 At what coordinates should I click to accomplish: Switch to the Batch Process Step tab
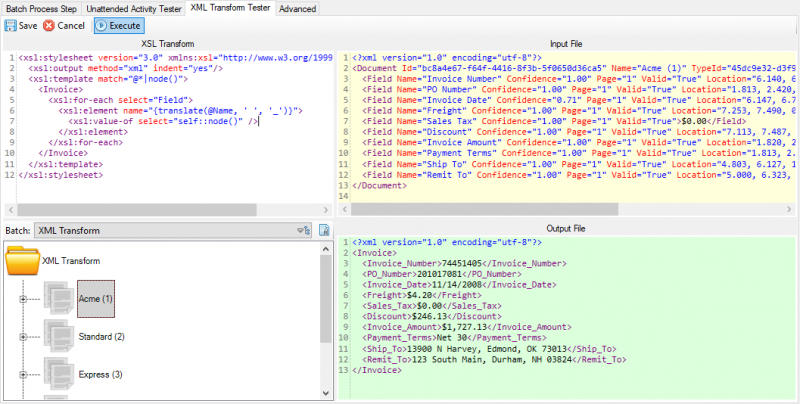coord(39,8)
